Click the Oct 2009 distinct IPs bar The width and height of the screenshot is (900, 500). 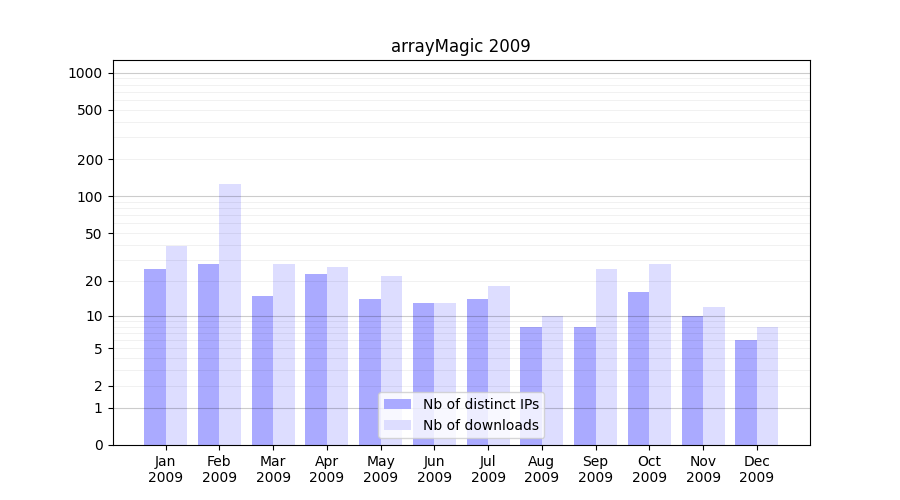pyautogui.click(x=638, y=368)
